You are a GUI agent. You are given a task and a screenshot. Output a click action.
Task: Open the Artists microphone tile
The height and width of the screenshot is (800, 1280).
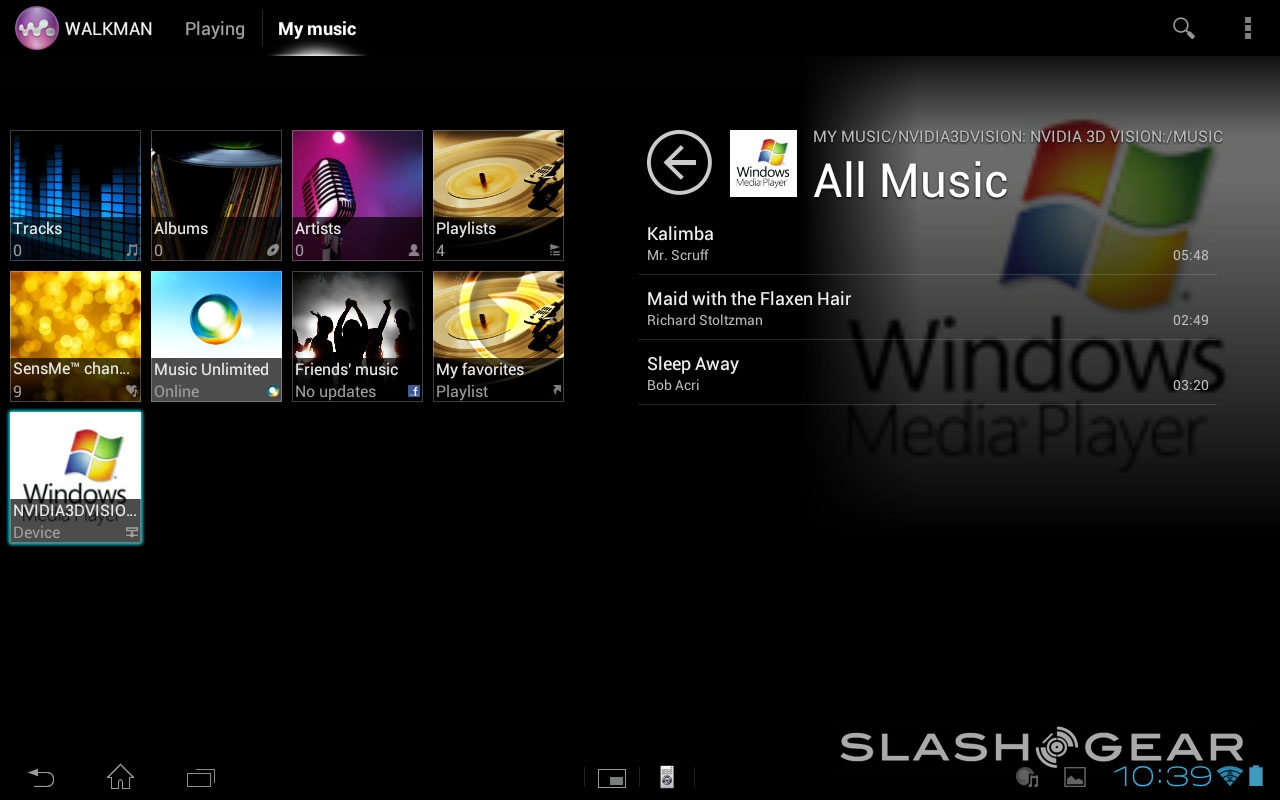pos(357,195)
